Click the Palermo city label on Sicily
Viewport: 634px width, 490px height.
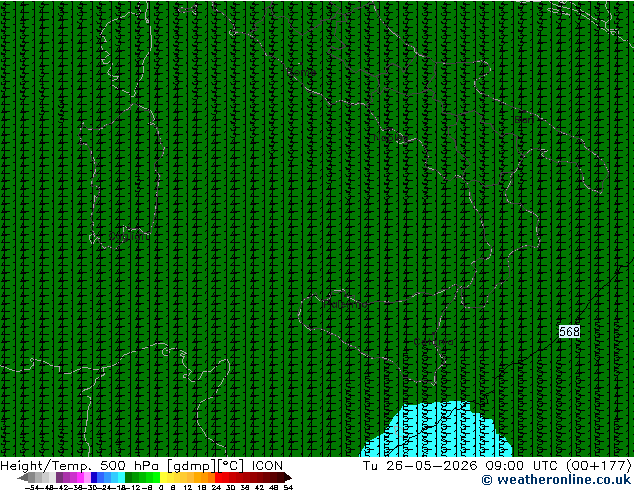click(x=346, y=304)
